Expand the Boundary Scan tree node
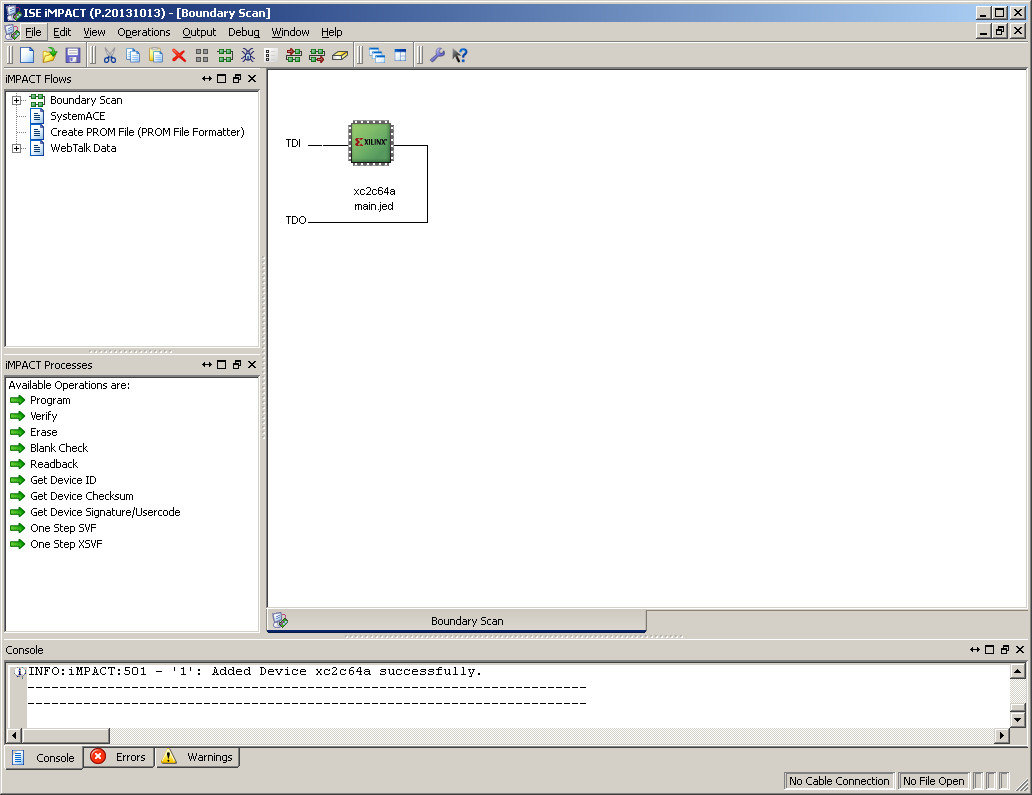This screenshot has height=795, width=1032. tap(16, 101)
